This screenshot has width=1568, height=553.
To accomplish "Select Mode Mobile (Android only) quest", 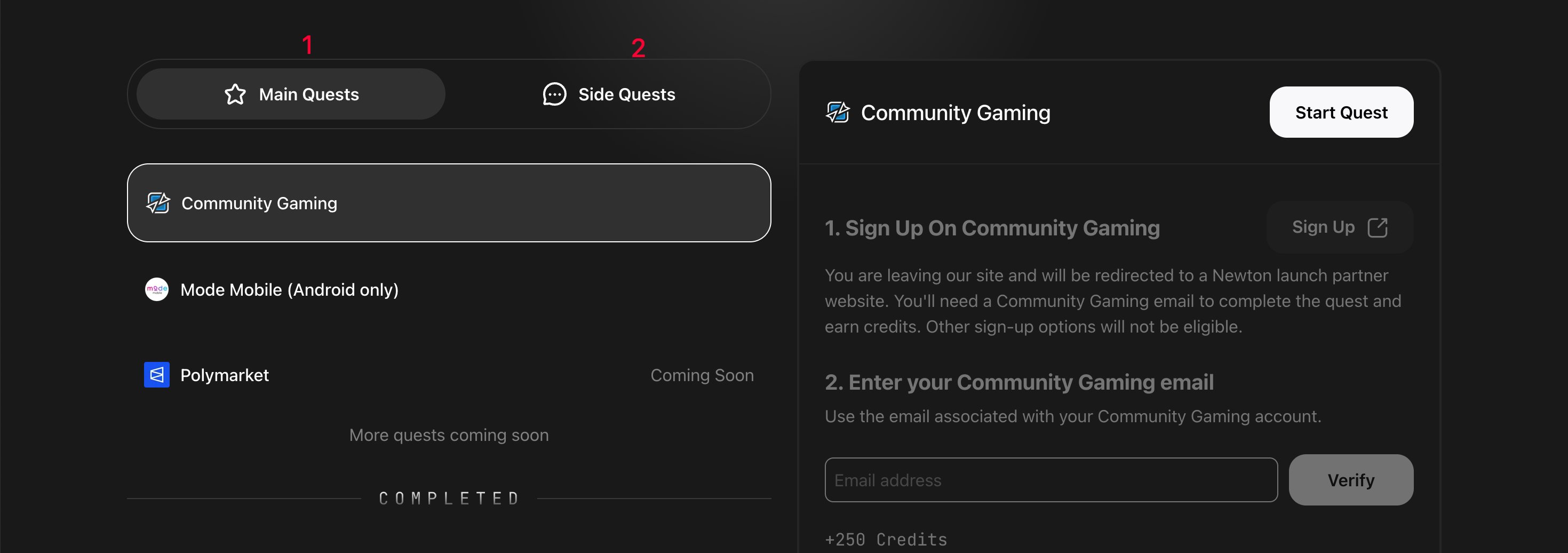I will pyautogui.click(x=449, y=289).
